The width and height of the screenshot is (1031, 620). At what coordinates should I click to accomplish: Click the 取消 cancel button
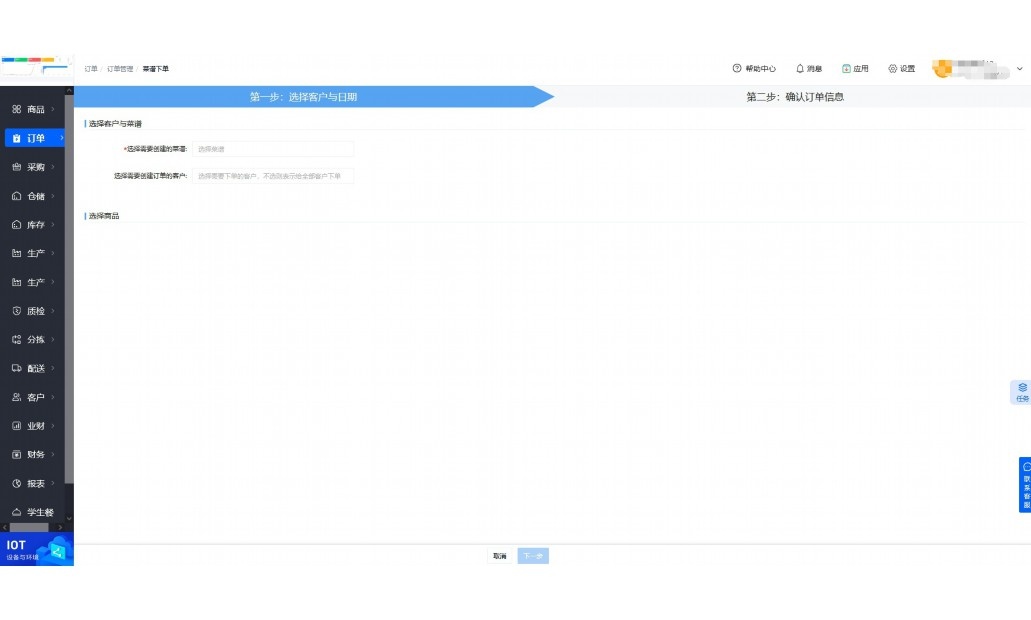tap(499, 556)
